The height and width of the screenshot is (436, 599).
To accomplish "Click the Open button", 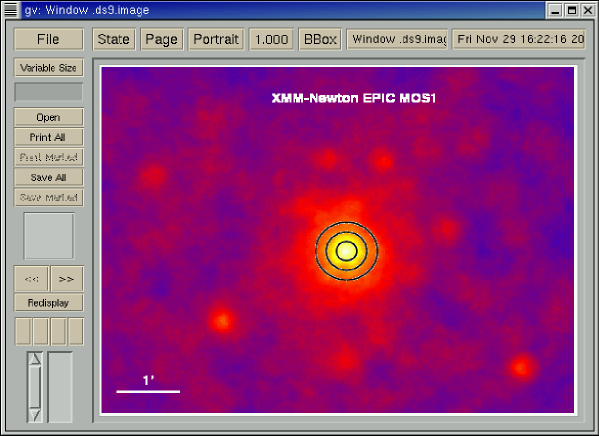I will click(49, 117).
